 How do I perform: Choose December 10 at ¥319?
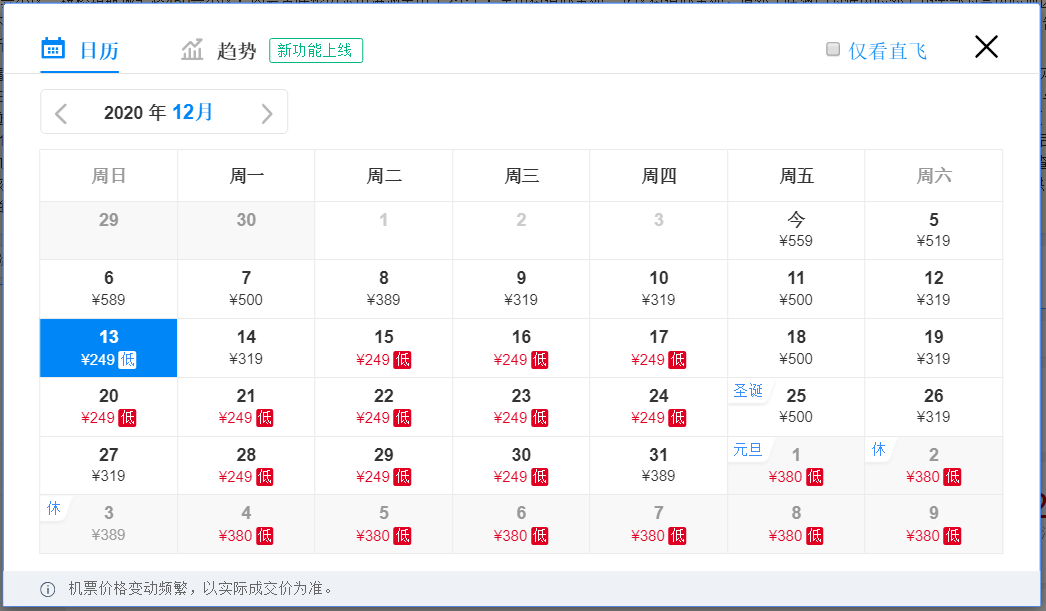point(658,289)
